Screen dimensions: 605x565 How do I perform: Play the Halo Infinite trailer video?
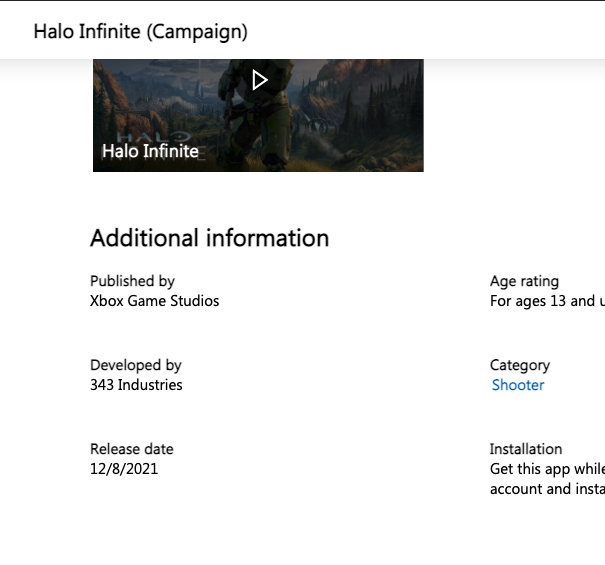point(260,80)
